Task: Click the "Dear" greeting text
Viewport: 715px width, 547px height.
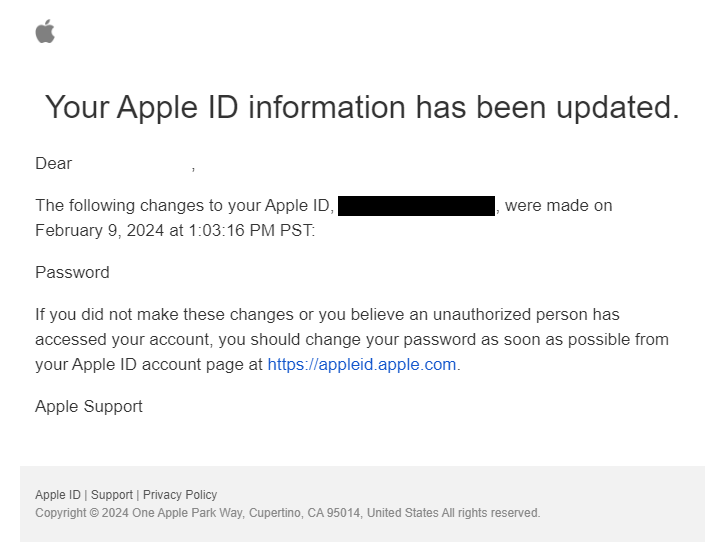Action: click(x=54, y=164)
